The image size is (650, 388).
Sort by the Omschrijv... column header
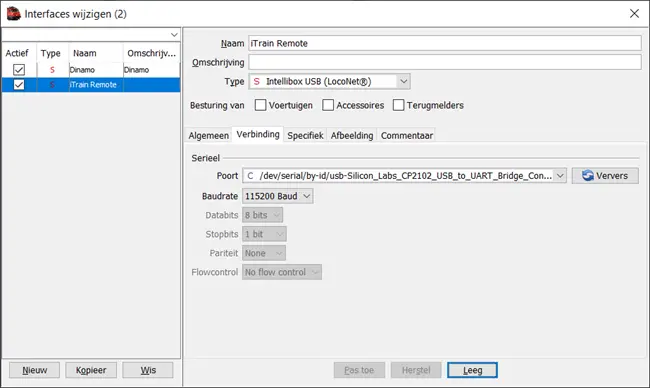tap(152, 53)
